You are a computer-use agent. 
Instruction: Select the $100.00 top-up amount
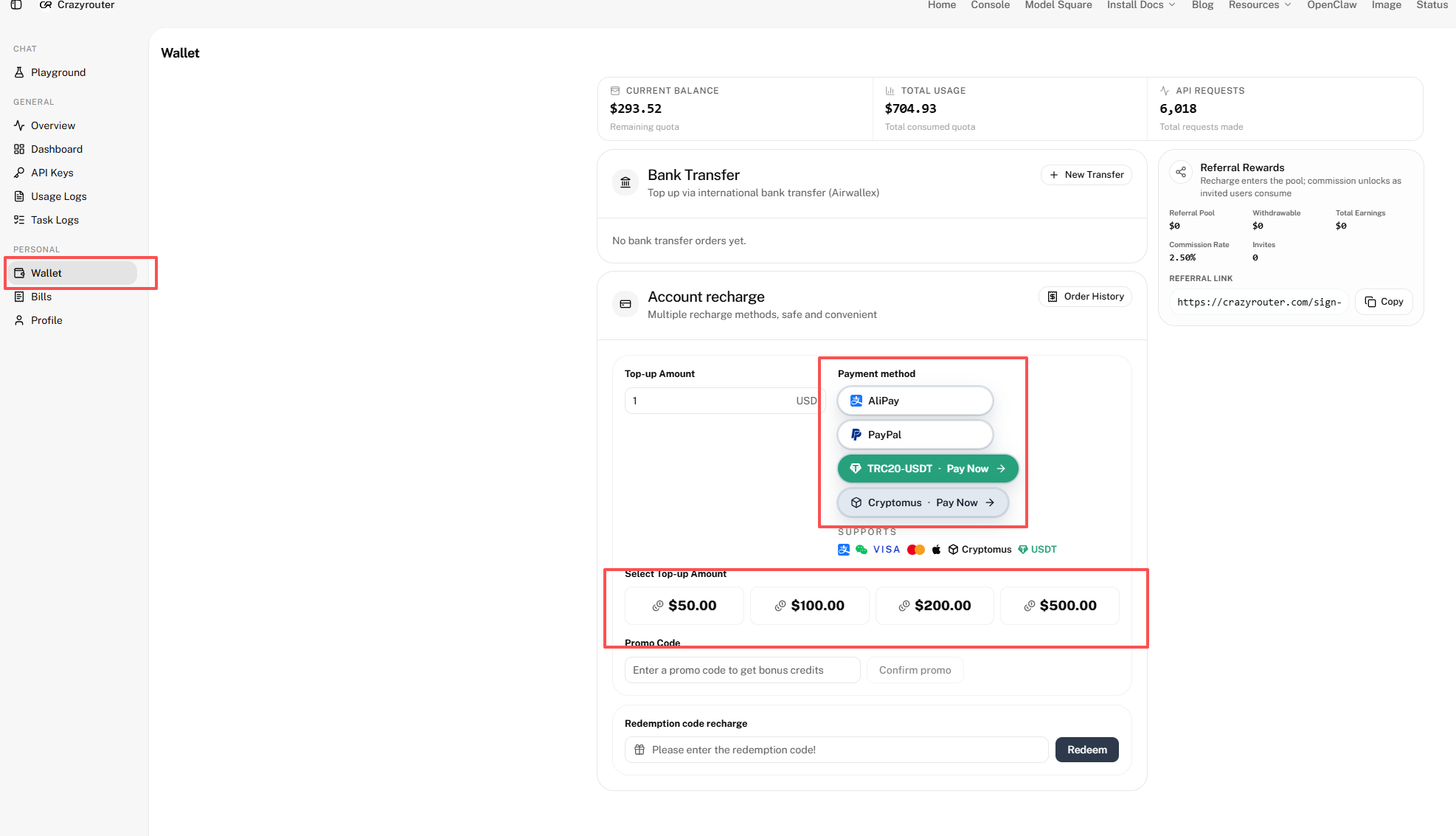click(x=810, y=606)
